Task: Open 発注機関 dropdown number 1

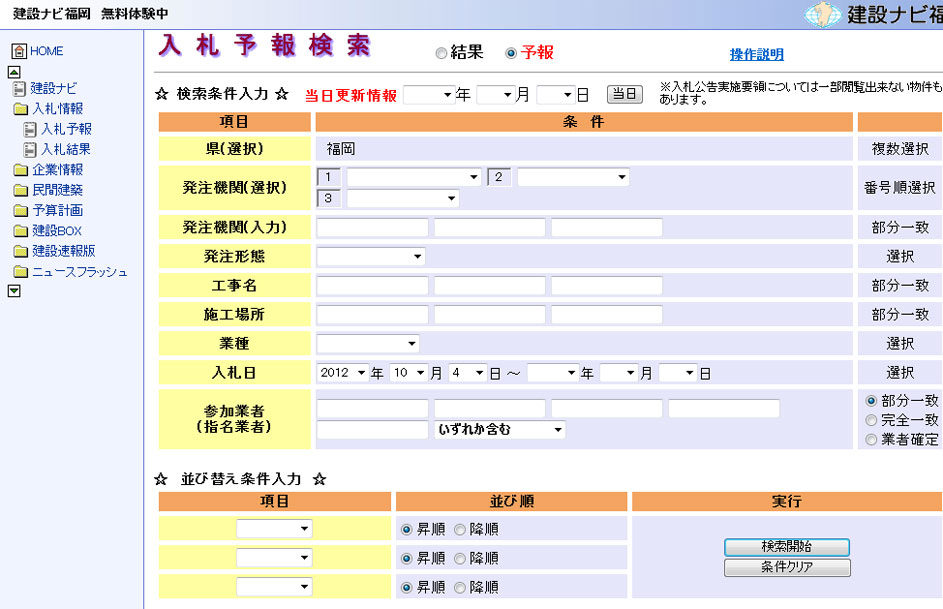Action: coord(414,177)
